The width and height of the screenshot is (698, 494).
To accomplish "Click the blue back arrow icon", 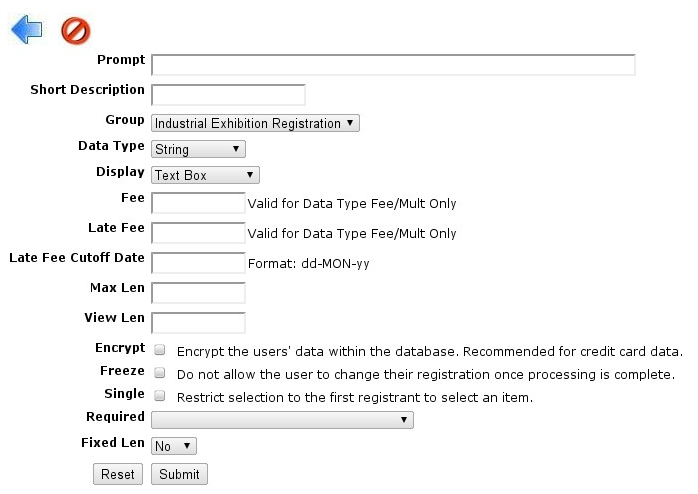I will (27, 29).
